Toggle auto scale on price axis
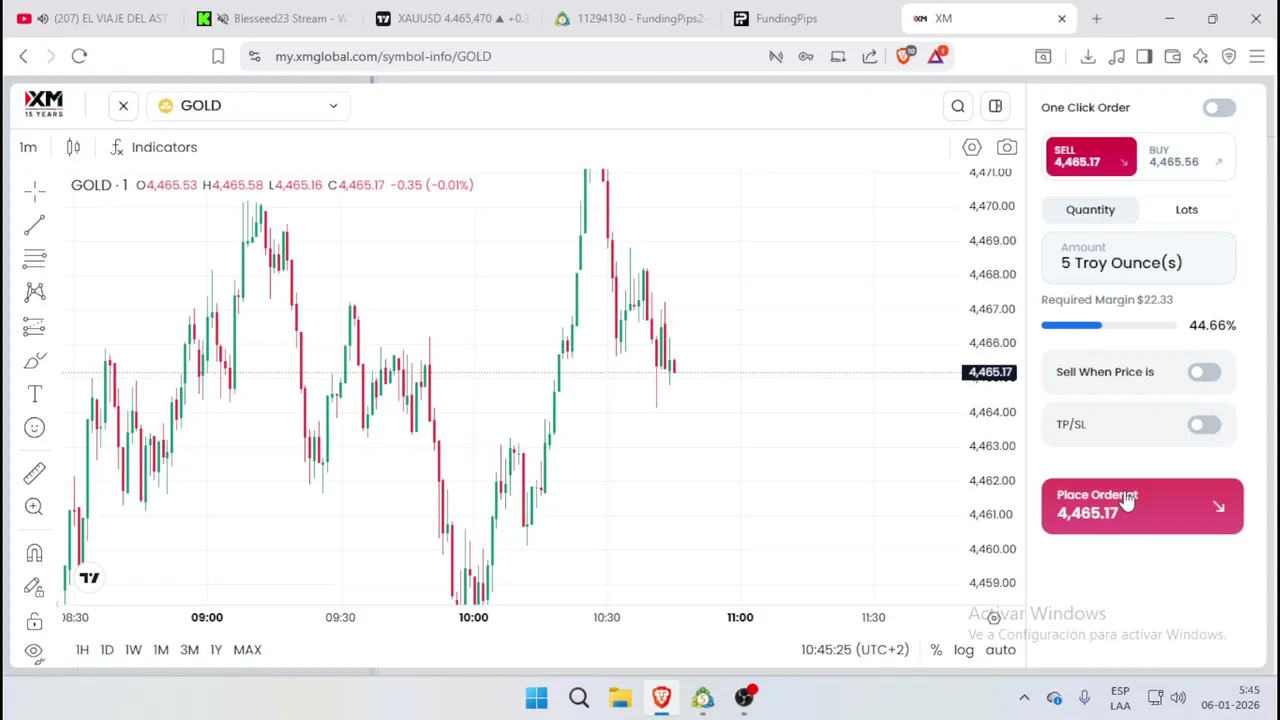Viewport: 1280px width, 720px height. tap(1000, 650)
